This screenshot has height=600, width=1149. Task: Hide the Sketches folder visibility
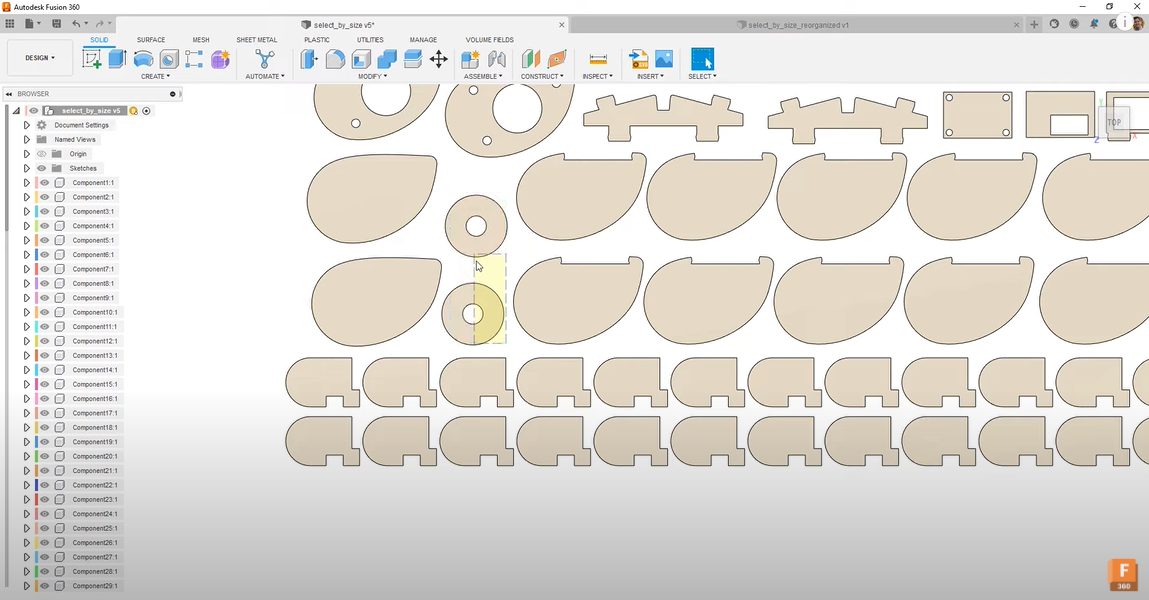(x=41, y=168)
